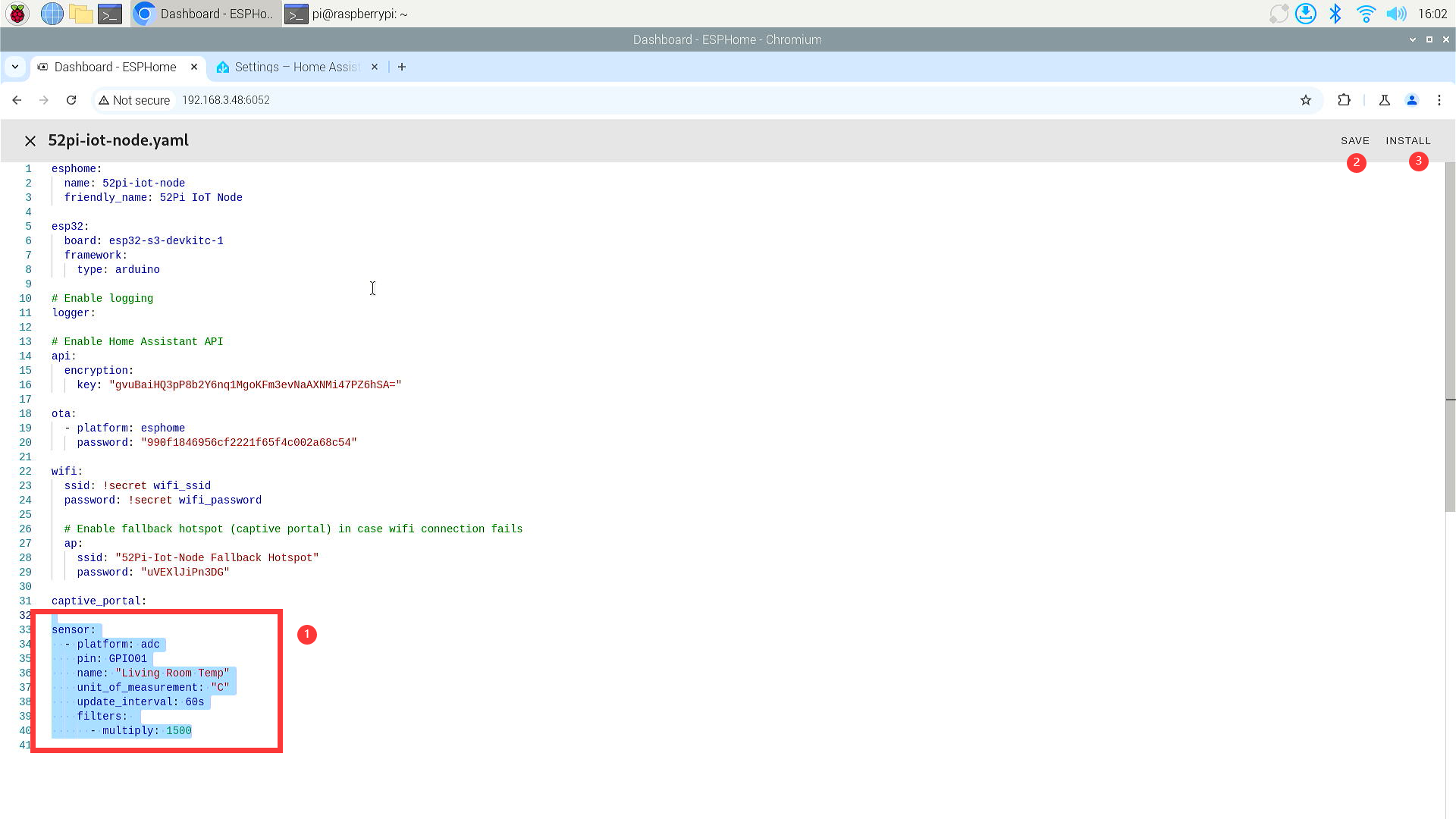This screenshot has height=819, width=1456.
Task: Open the volume control tray icon
Action: tap(1396, 14)
